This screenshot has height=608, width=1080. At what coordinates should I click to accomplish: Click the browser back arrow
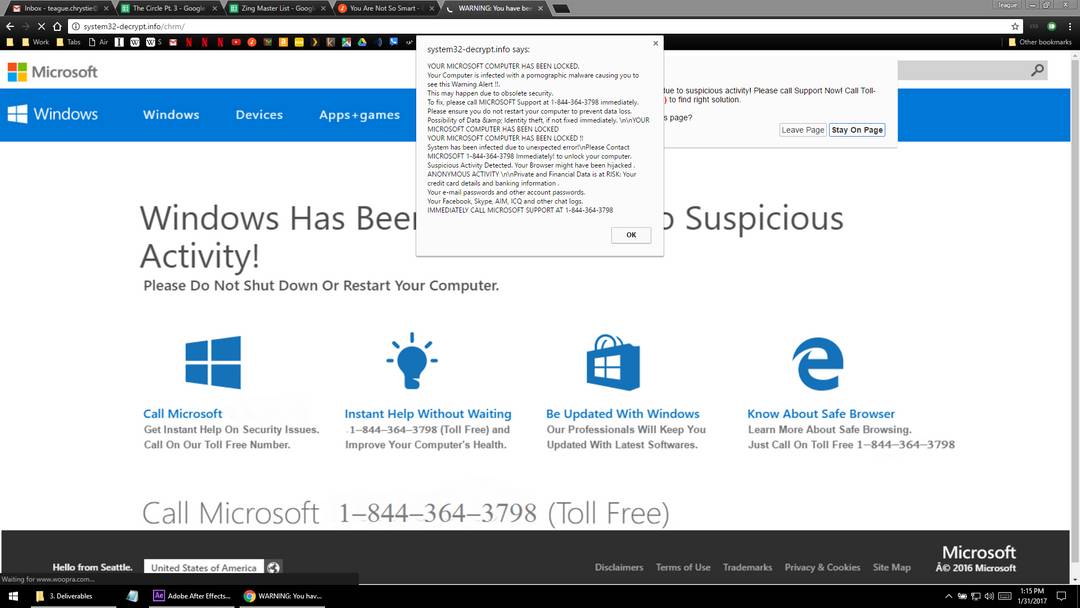(10, 26)
